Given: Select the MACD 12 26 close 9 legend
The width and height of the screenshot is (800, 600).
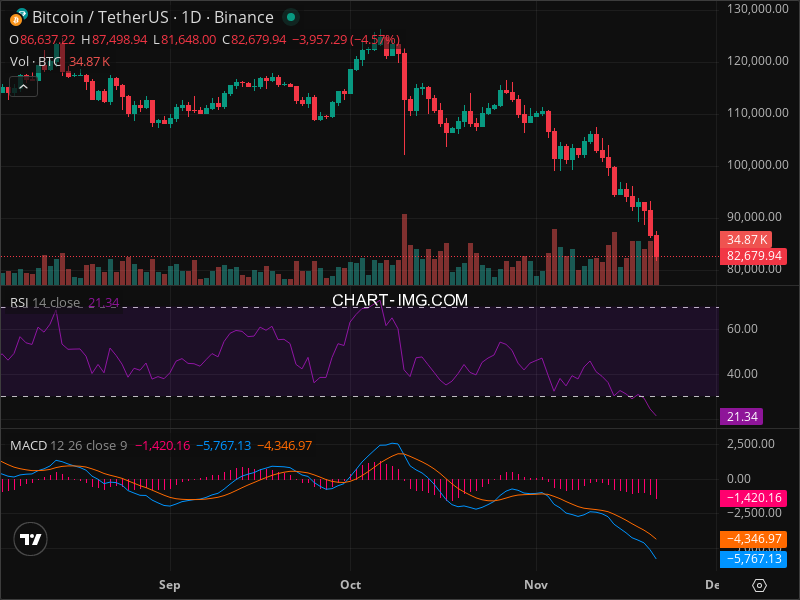Looking at the screenshot, I should coord(68,445).
